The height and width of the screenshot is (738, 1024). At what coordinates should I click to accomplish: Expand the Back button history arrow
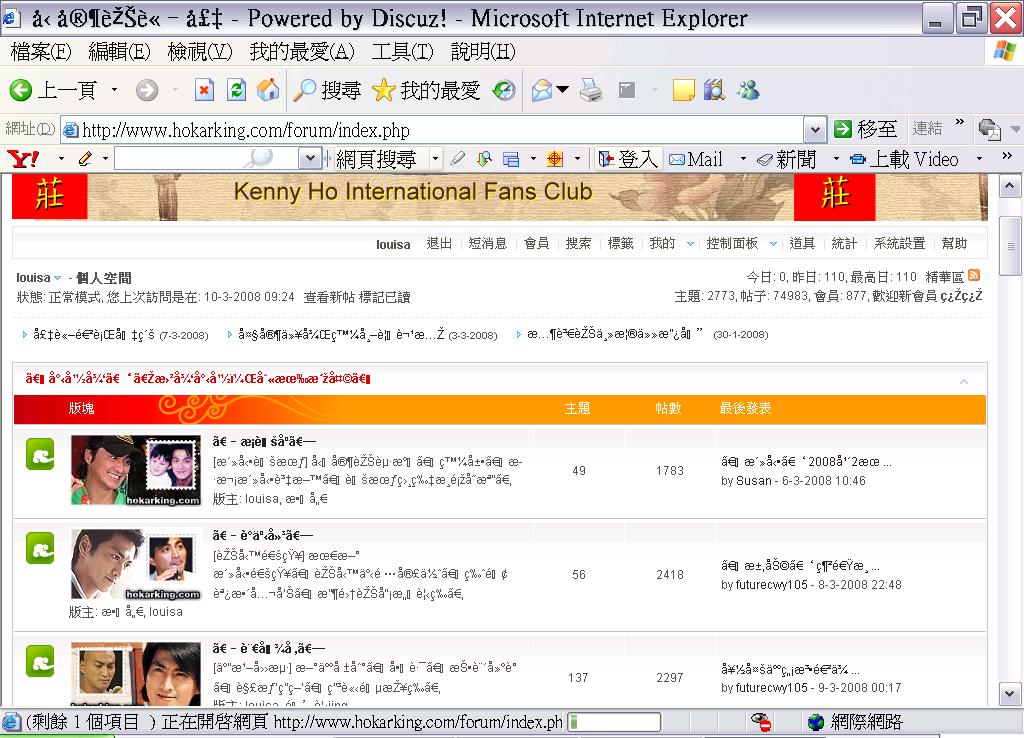tap(114, 90)
